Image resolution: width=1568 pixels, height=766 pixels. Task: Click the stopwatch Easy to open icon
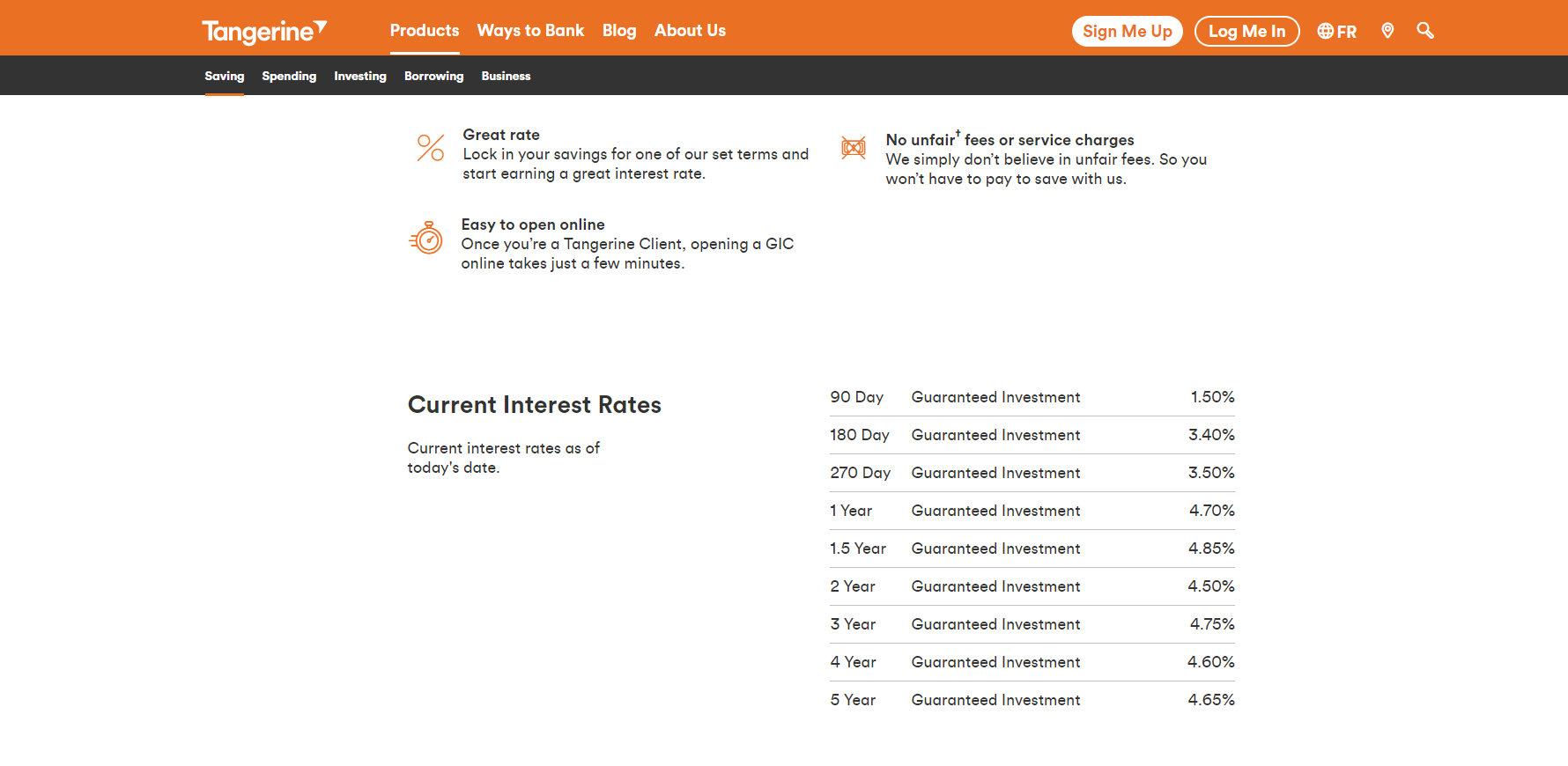[426, 238]
